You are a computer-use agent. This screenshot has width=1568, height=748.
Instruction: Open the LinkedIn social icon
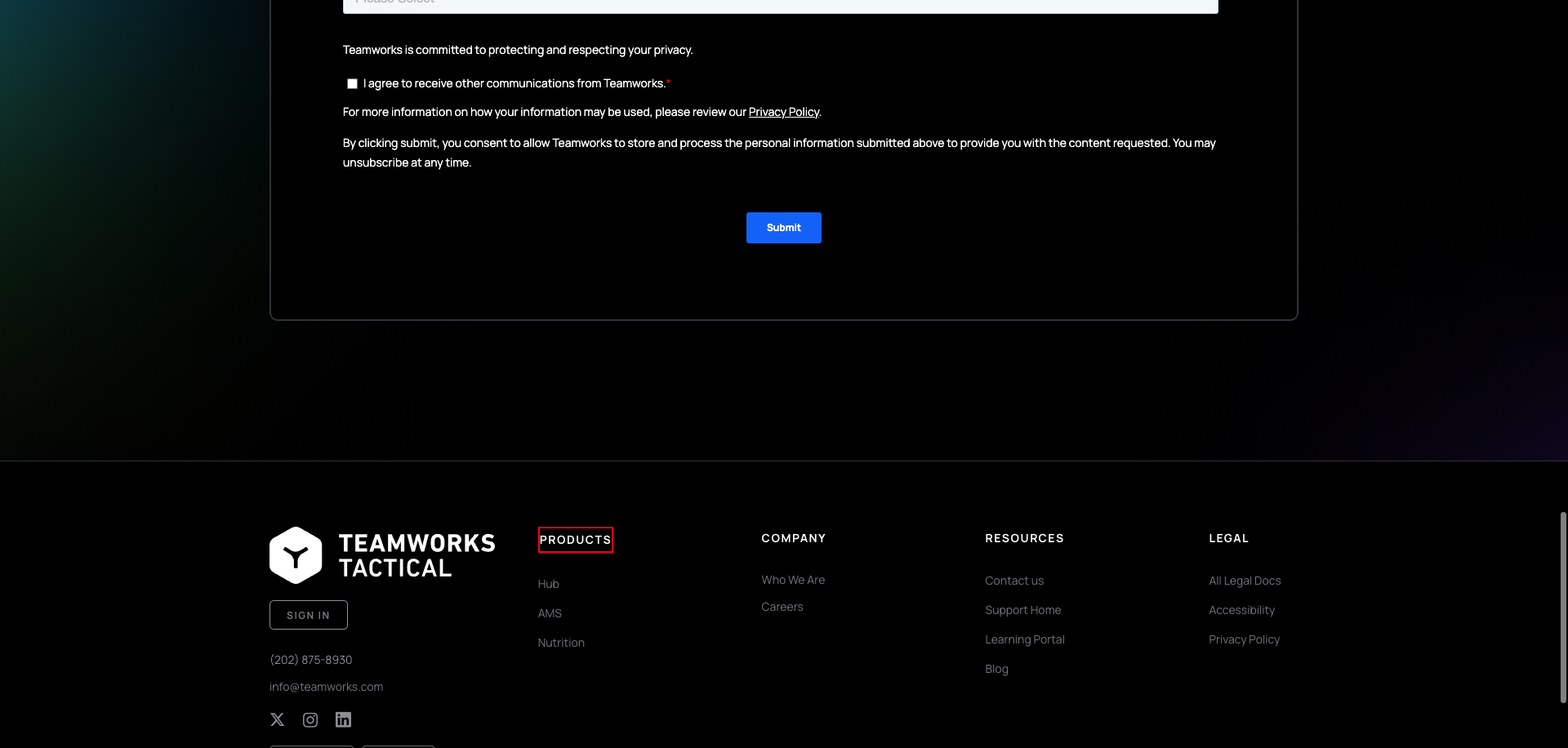pos(343,719)
